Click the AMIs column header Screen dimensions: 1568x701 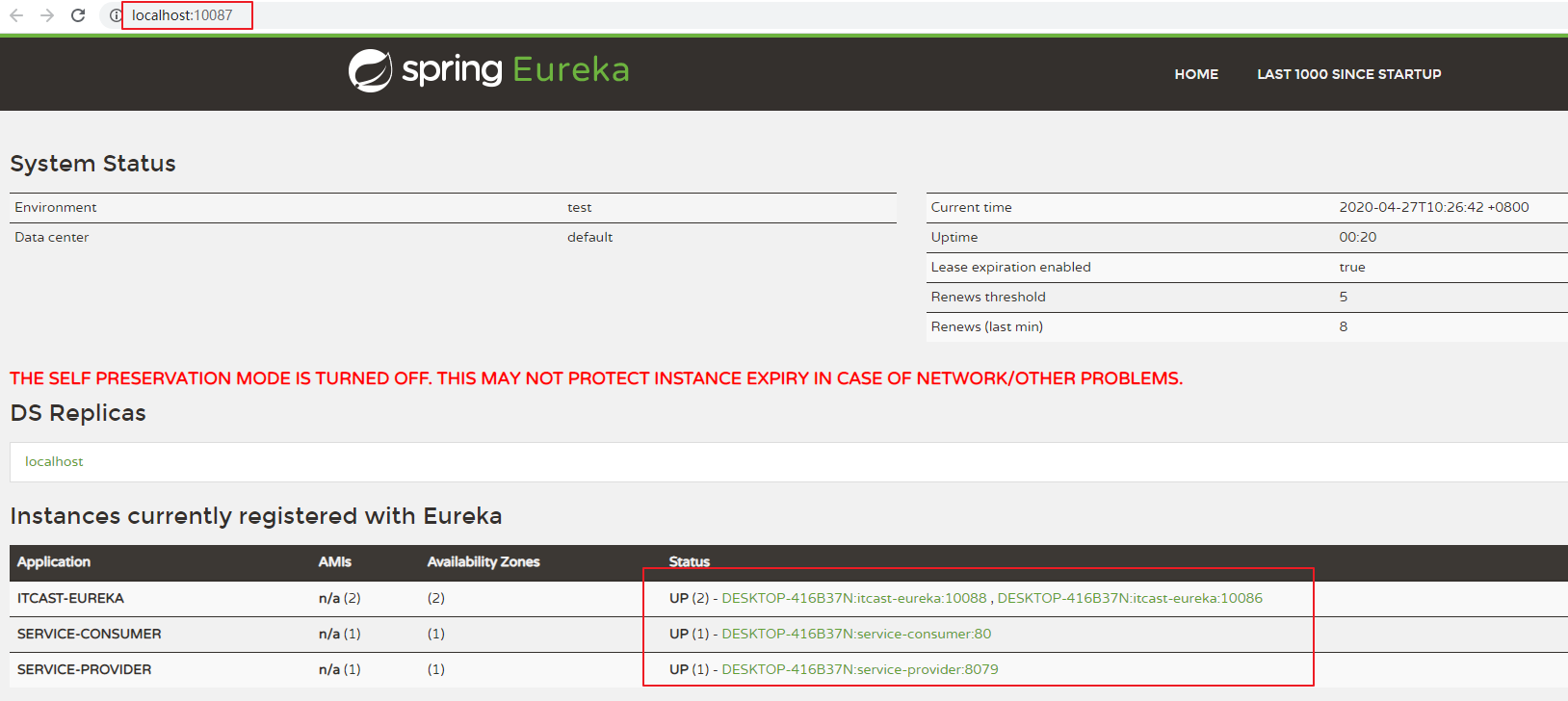pyautogui.click(x=335, y=561)
